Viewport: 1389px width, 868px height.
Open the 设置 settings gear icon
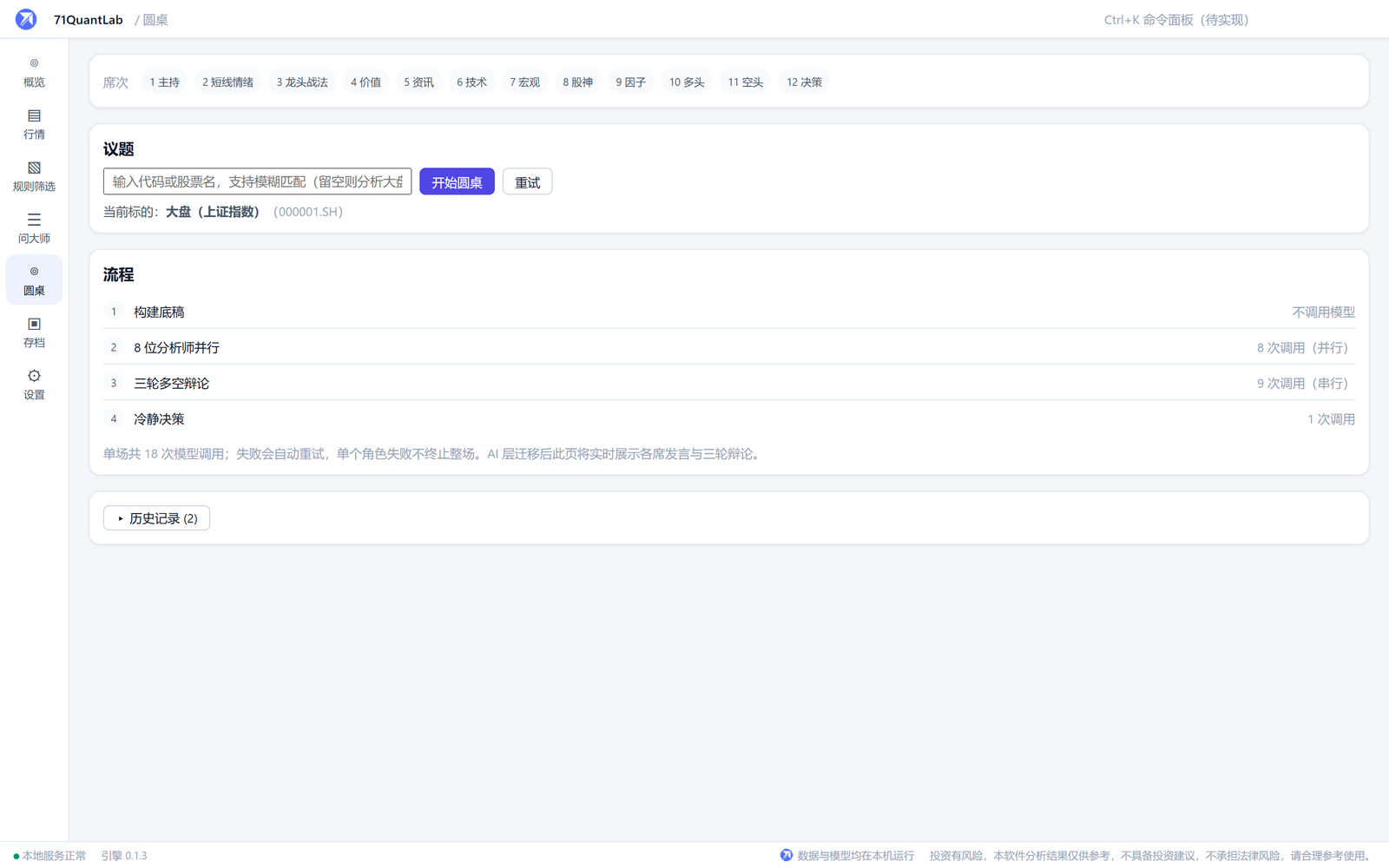pyautogui.click(x=34, y=376)
